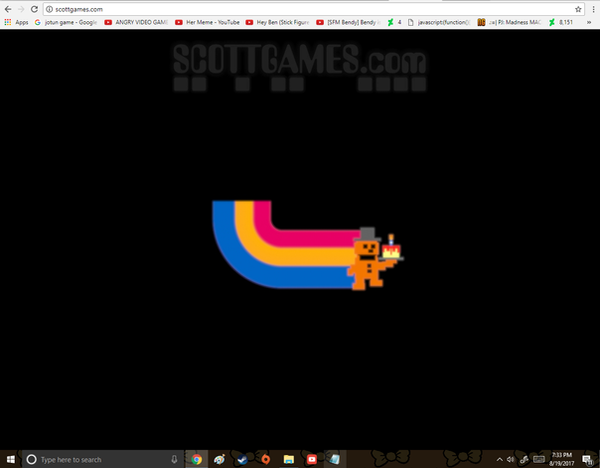Click the Cortana circle icon
This screenshot has height=468, width=600.
pos(31,459)
